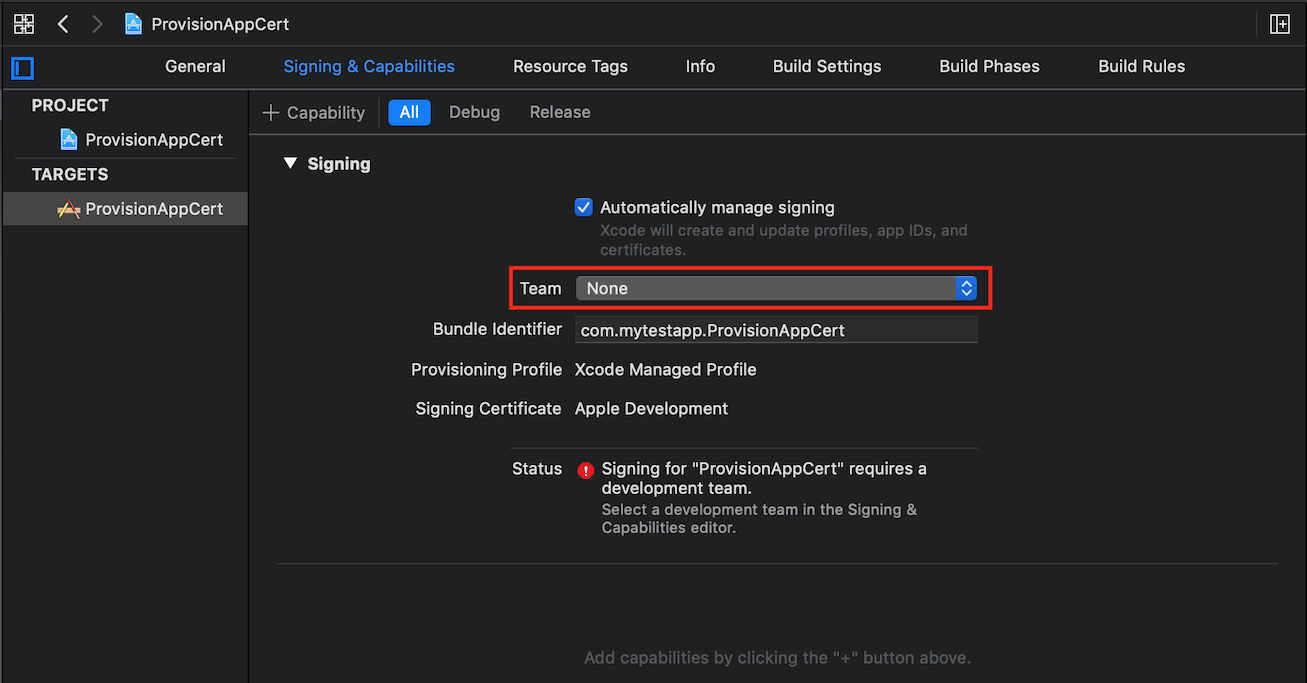Select the Release configuration filter
This screenshot has width=1307, height=683.
[x=560, y=113]
